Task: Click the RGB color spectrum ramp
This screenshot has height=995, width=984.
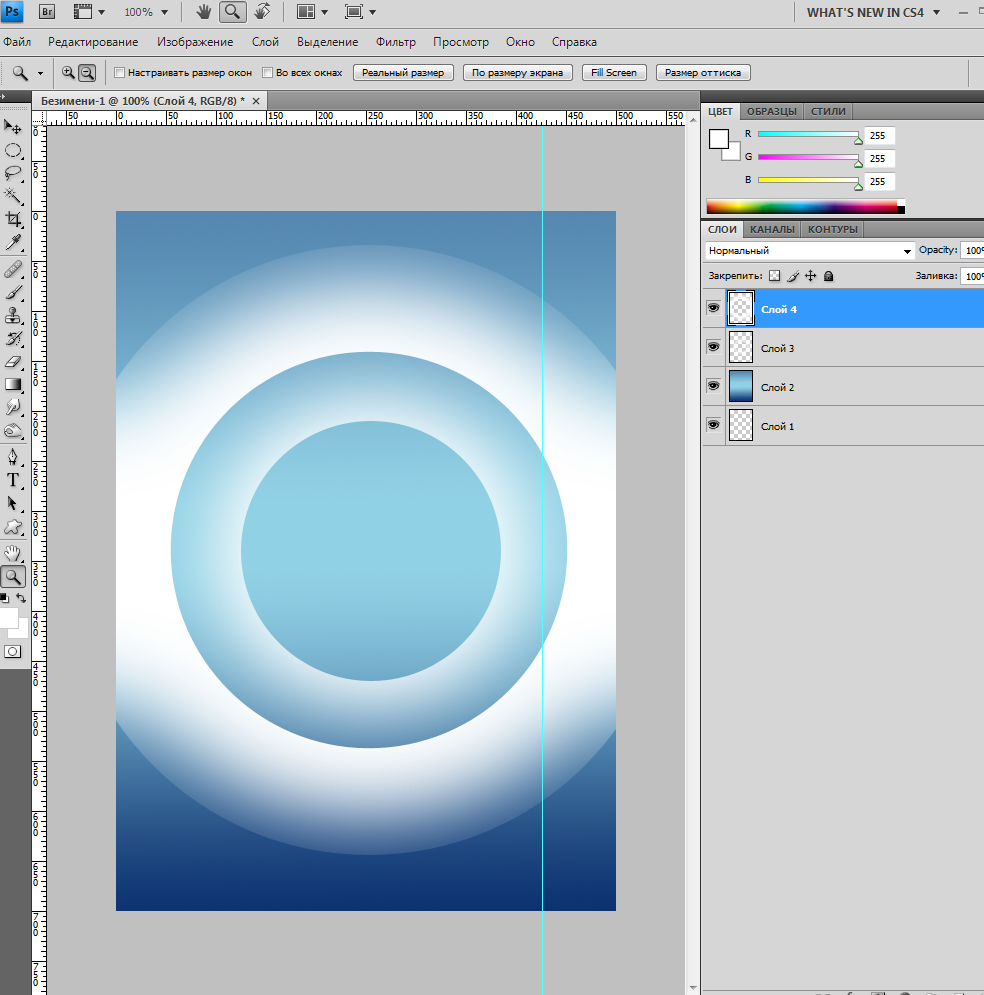Action: click(x=802, y=207)
